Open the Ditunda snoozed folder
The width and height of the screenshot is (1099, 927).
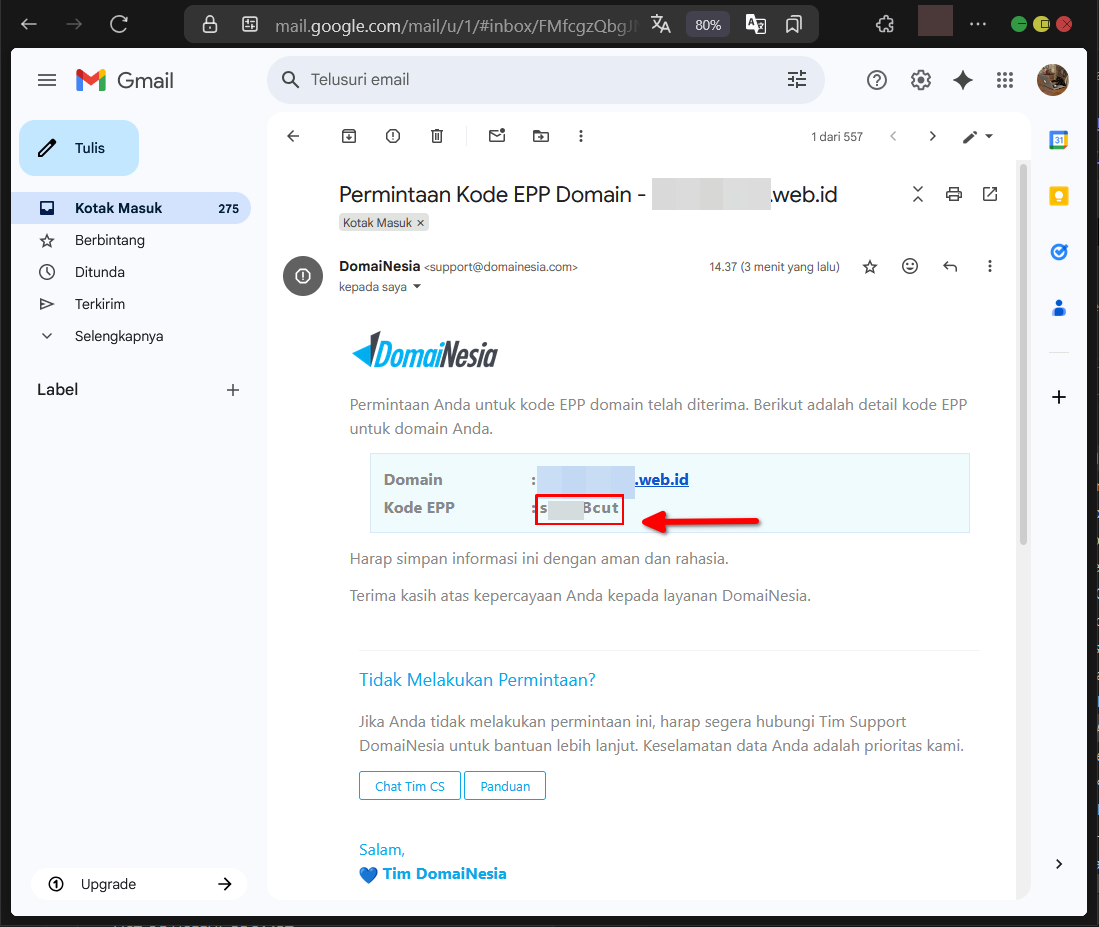[100, 272]
